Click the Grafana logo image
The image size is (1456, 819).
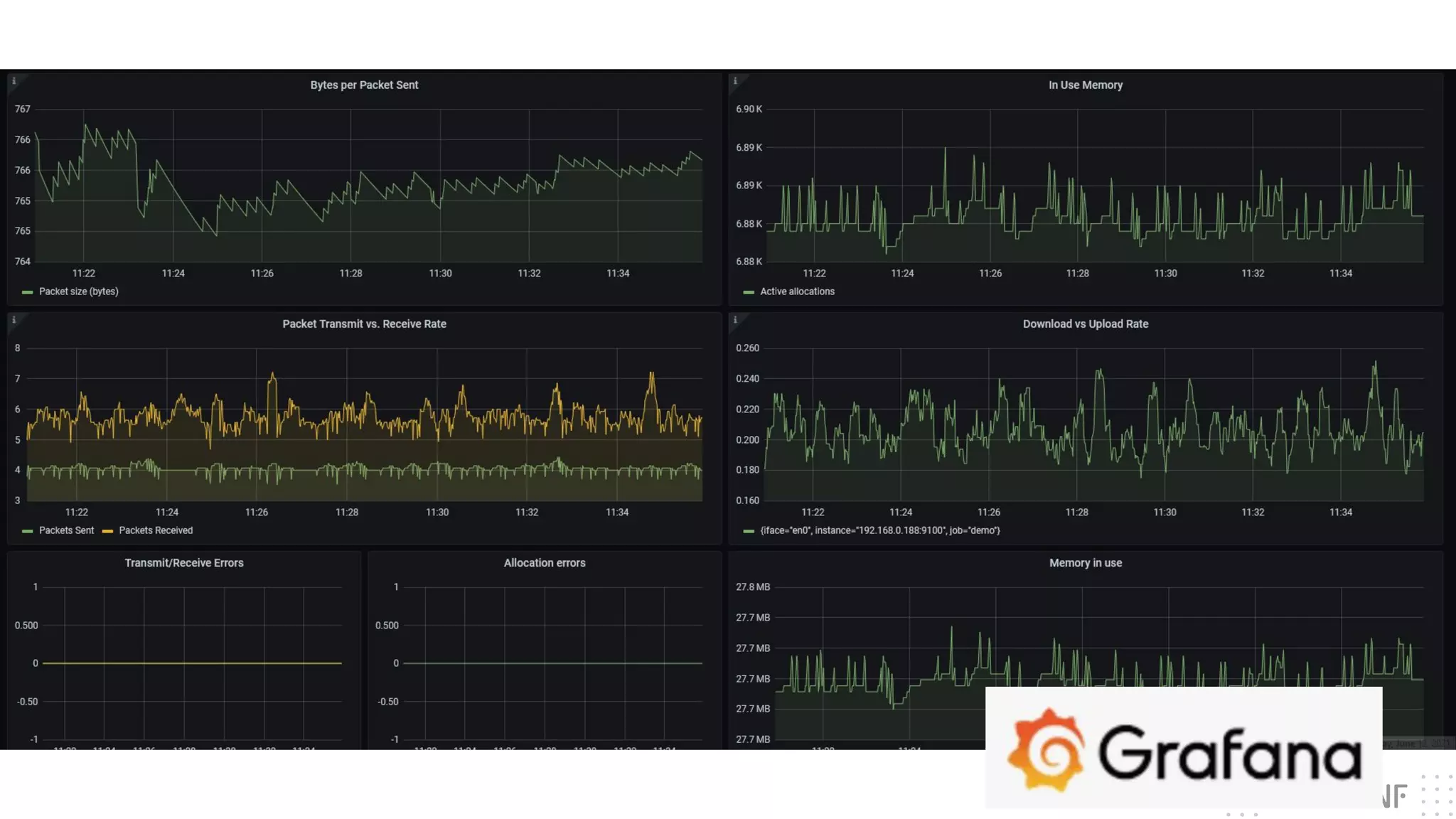1183,748
